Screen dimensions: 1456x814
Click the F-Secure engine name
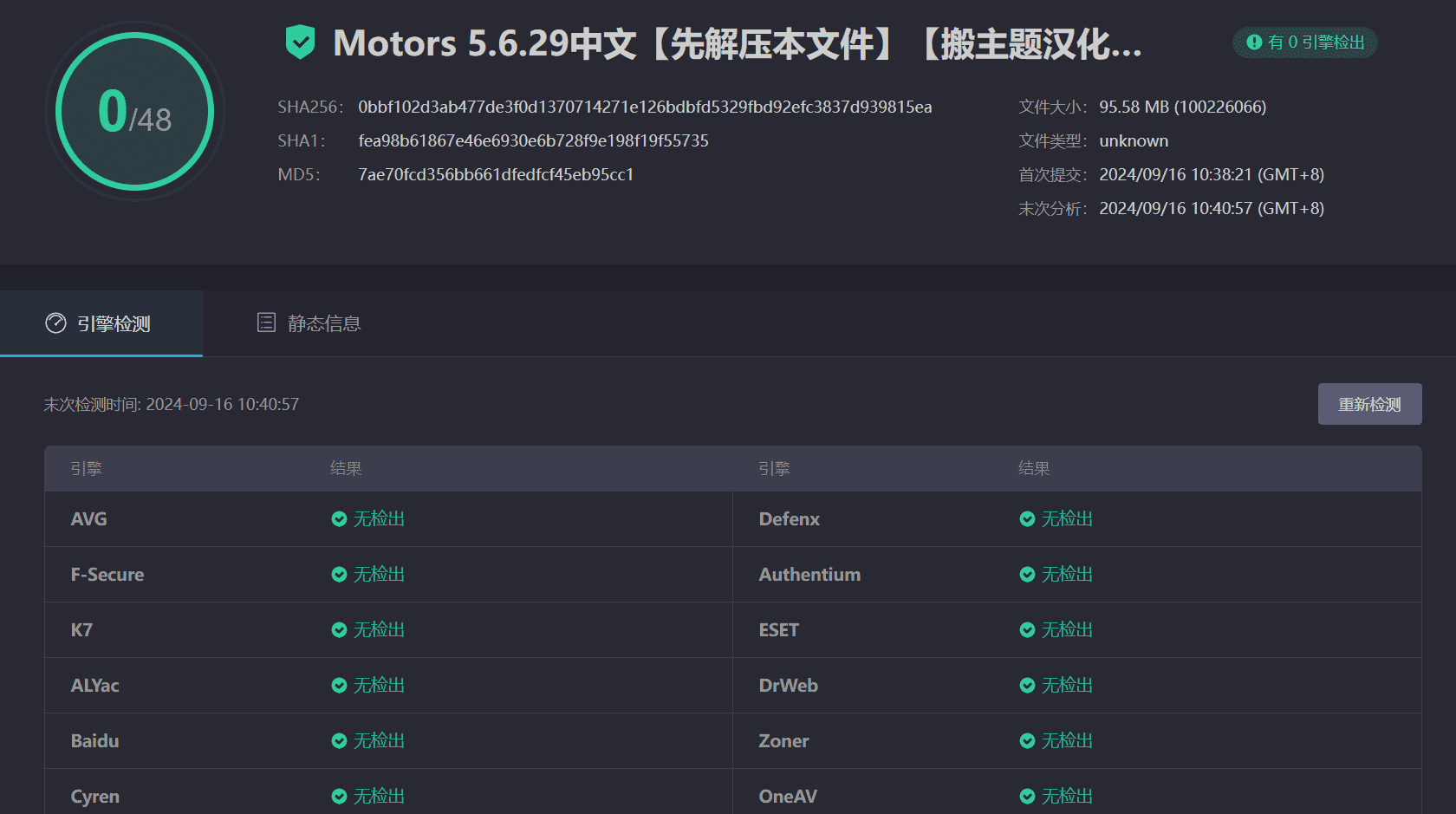coord(107,574)
